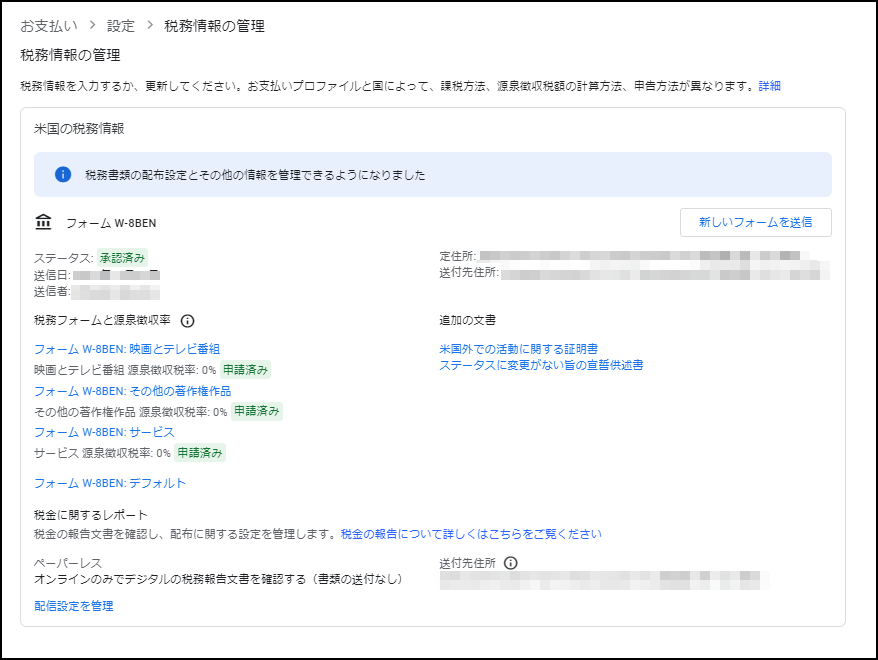Open ステータスに変更がない旨の宣誓供述書 link
This screenshot has height=660, width=878.
click(541, 365)
